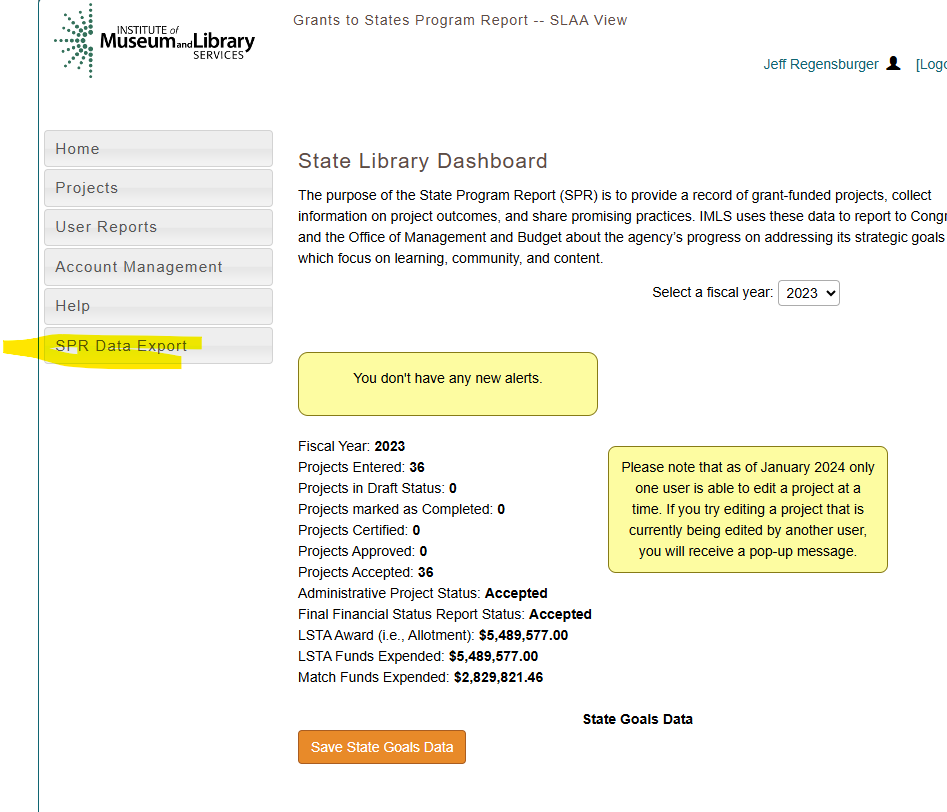Viewport: 947px width, 812px height.
Task: Open Jeff Regensburger user link
Action: [x=821, y=64]
